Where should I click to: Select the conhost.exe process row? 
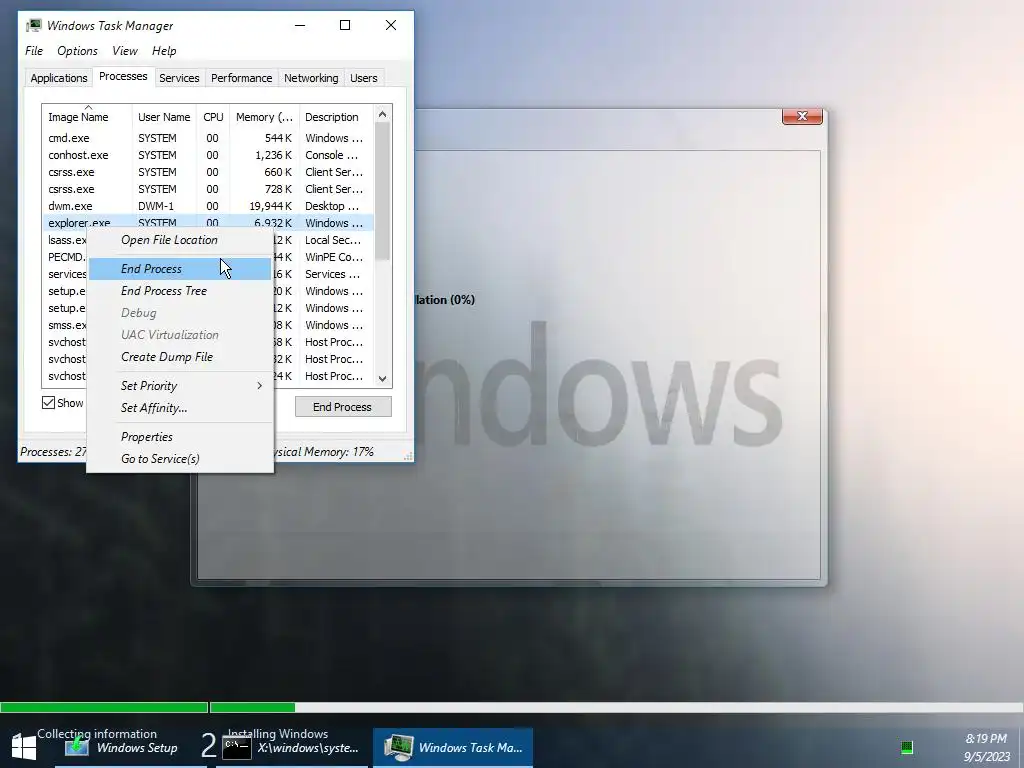point(208,155)
